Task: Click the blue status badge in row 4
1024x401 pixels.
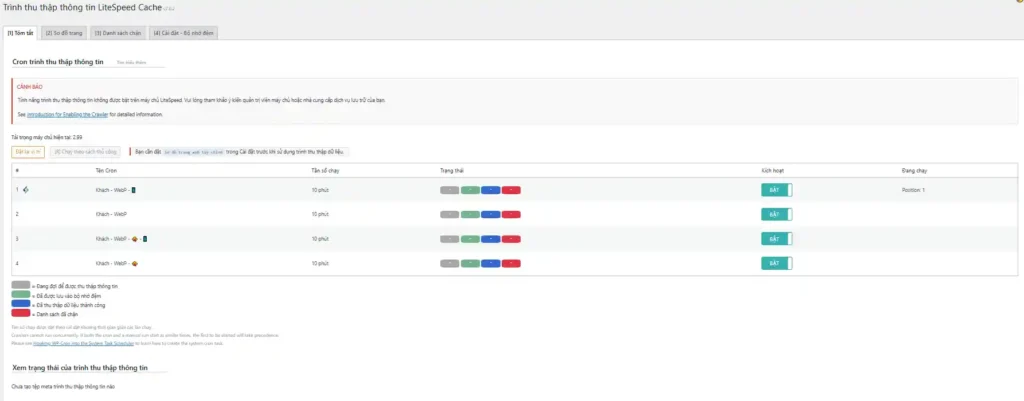Action: 490,263
